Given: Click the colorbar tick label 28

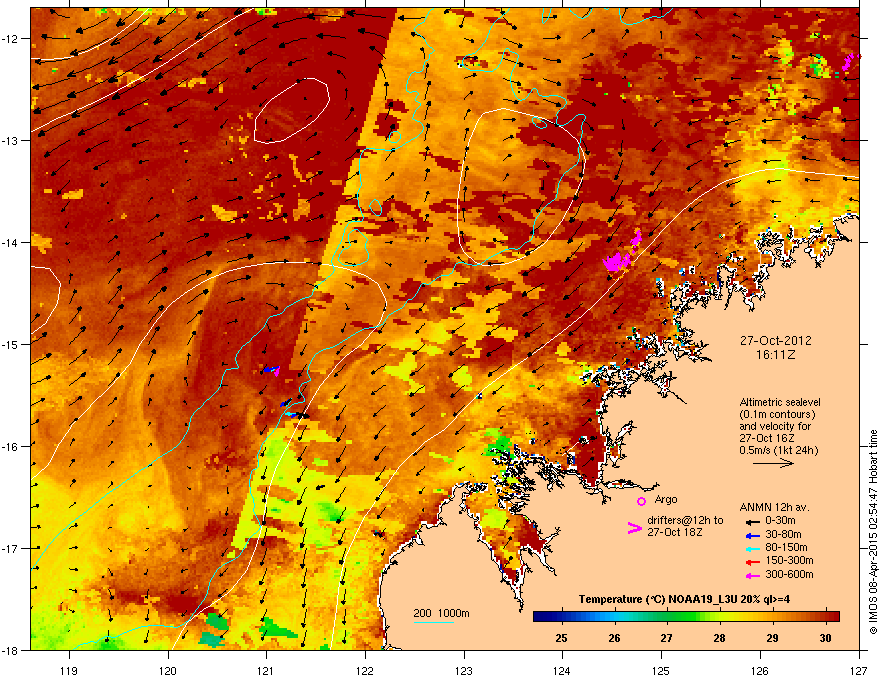Looking at the screenshot, I should click(x=719, y=638).
